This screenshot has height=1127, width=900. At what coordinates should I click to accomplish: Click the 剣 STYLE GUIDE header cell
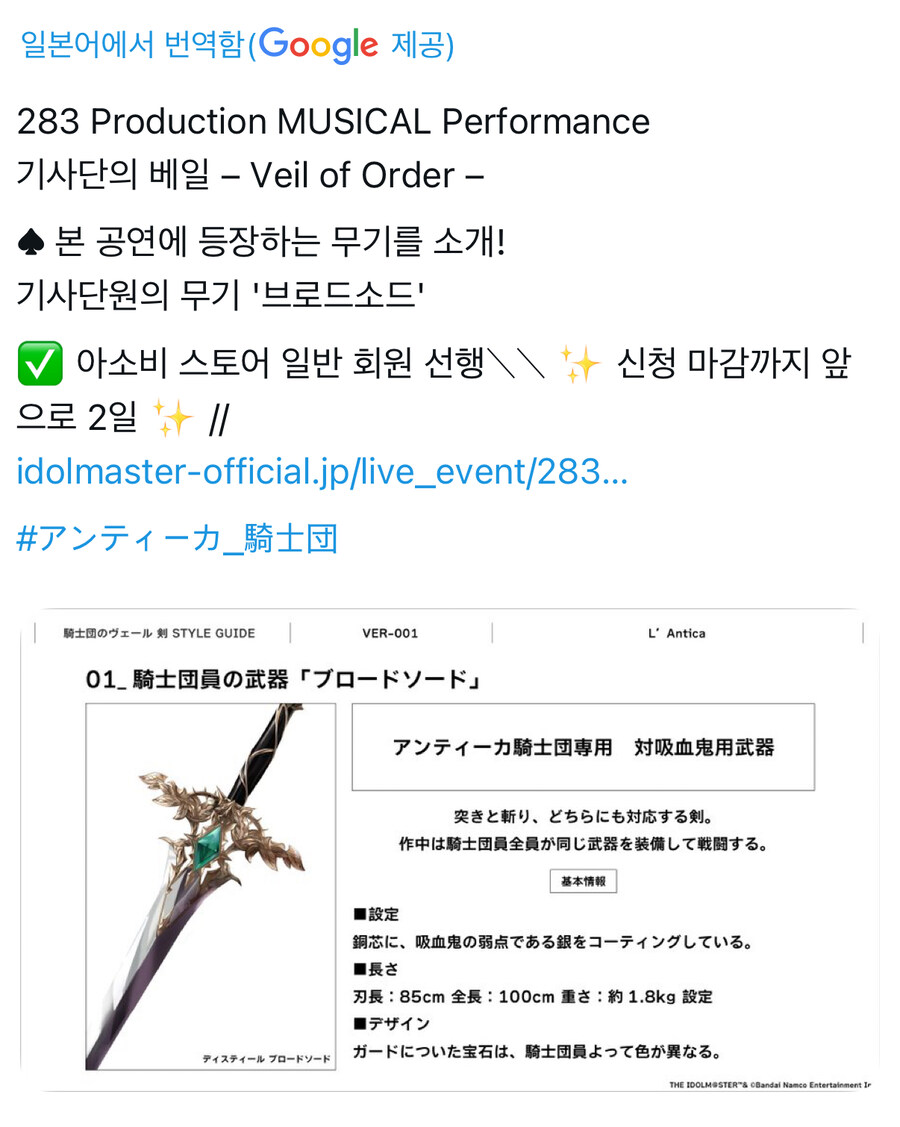point(160,633)
